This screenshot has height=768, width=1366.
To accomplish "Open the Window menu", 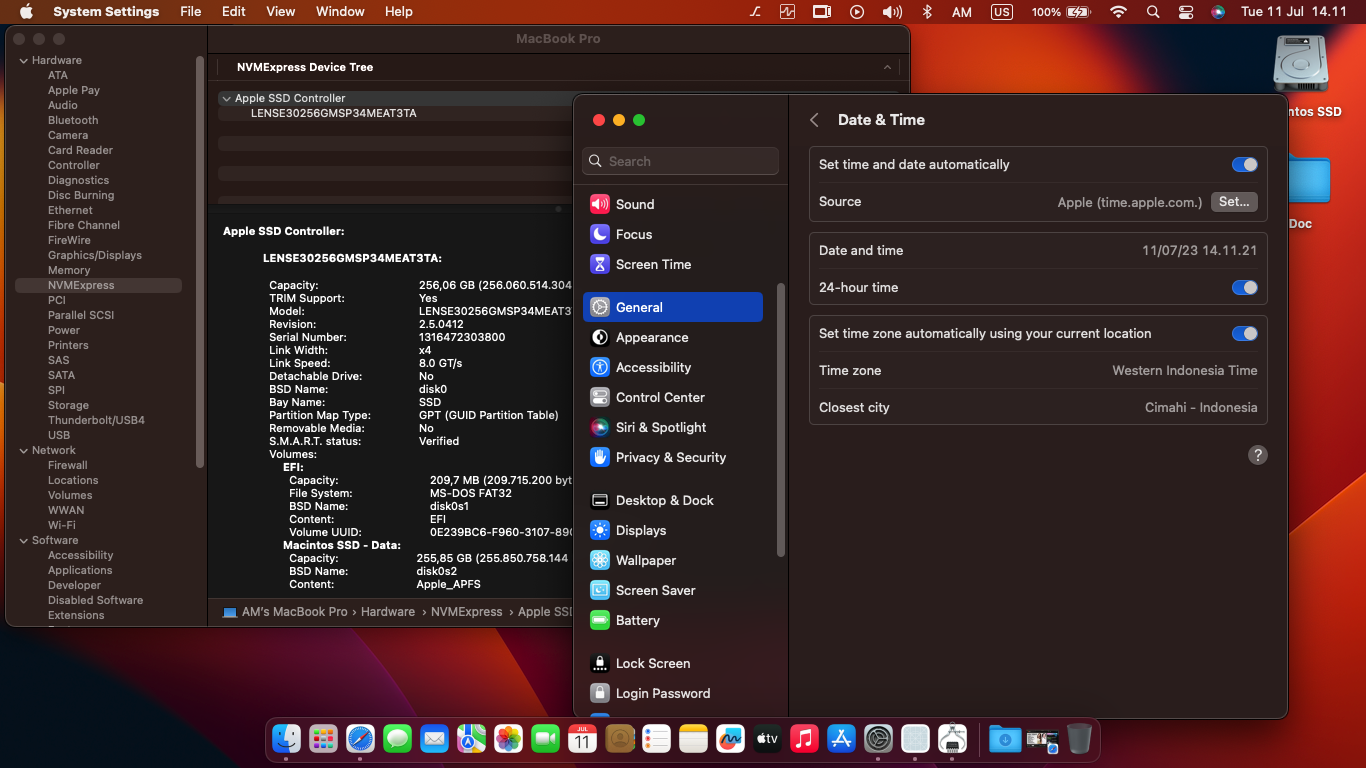I will pyautogui.click(x=340, y=11).
